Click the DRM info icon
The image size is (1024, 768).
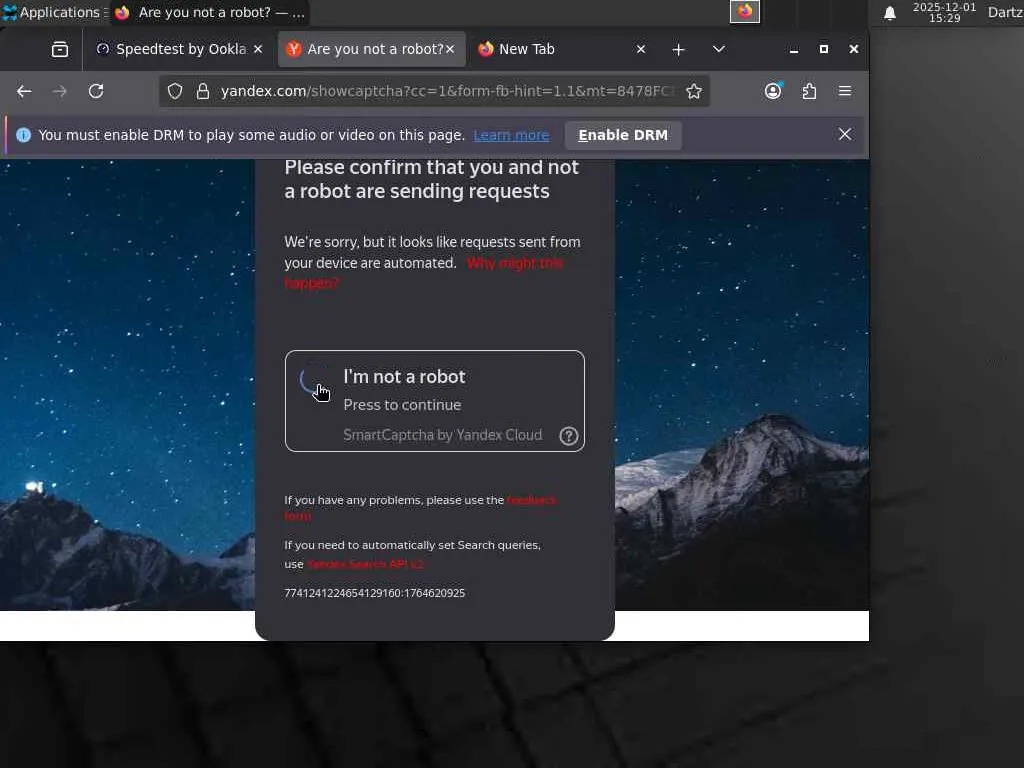24,135
